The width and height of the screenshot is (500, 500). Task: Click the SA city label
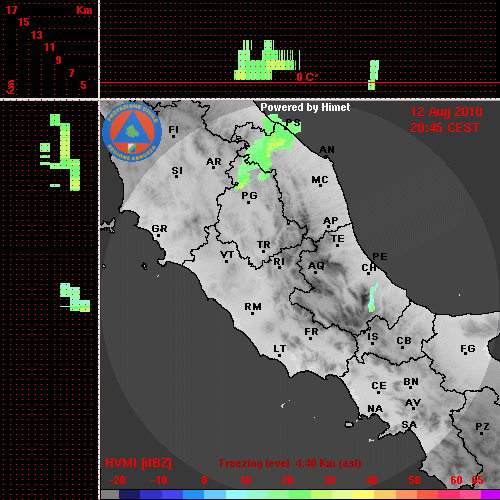click(x=409, y=425)
